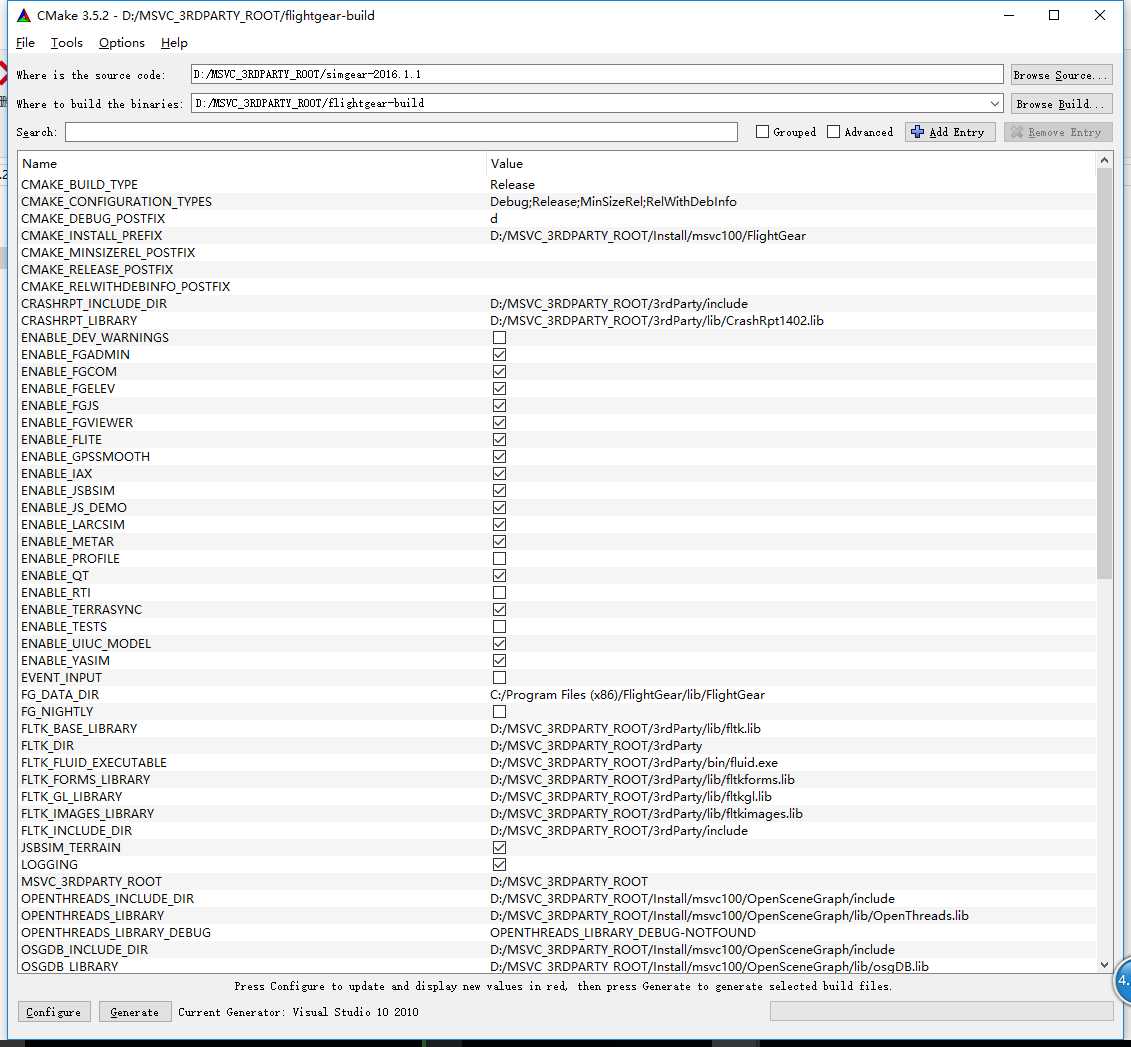Select OSGDB_INCLUDE_DIR row name
The width and height of the screenshot is (1131, 1047).
[84, 950]
